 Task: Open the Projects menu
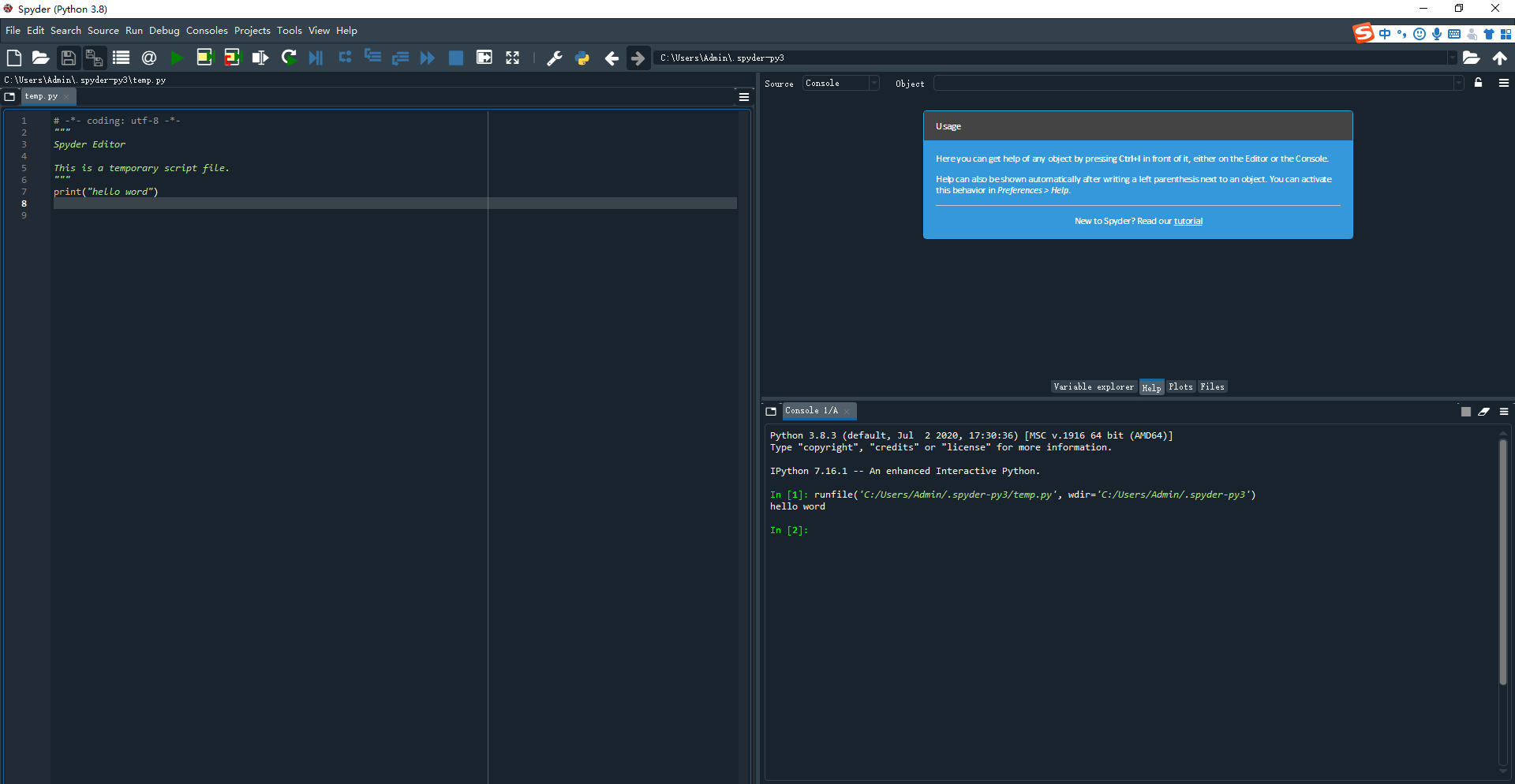pos(252,30)
